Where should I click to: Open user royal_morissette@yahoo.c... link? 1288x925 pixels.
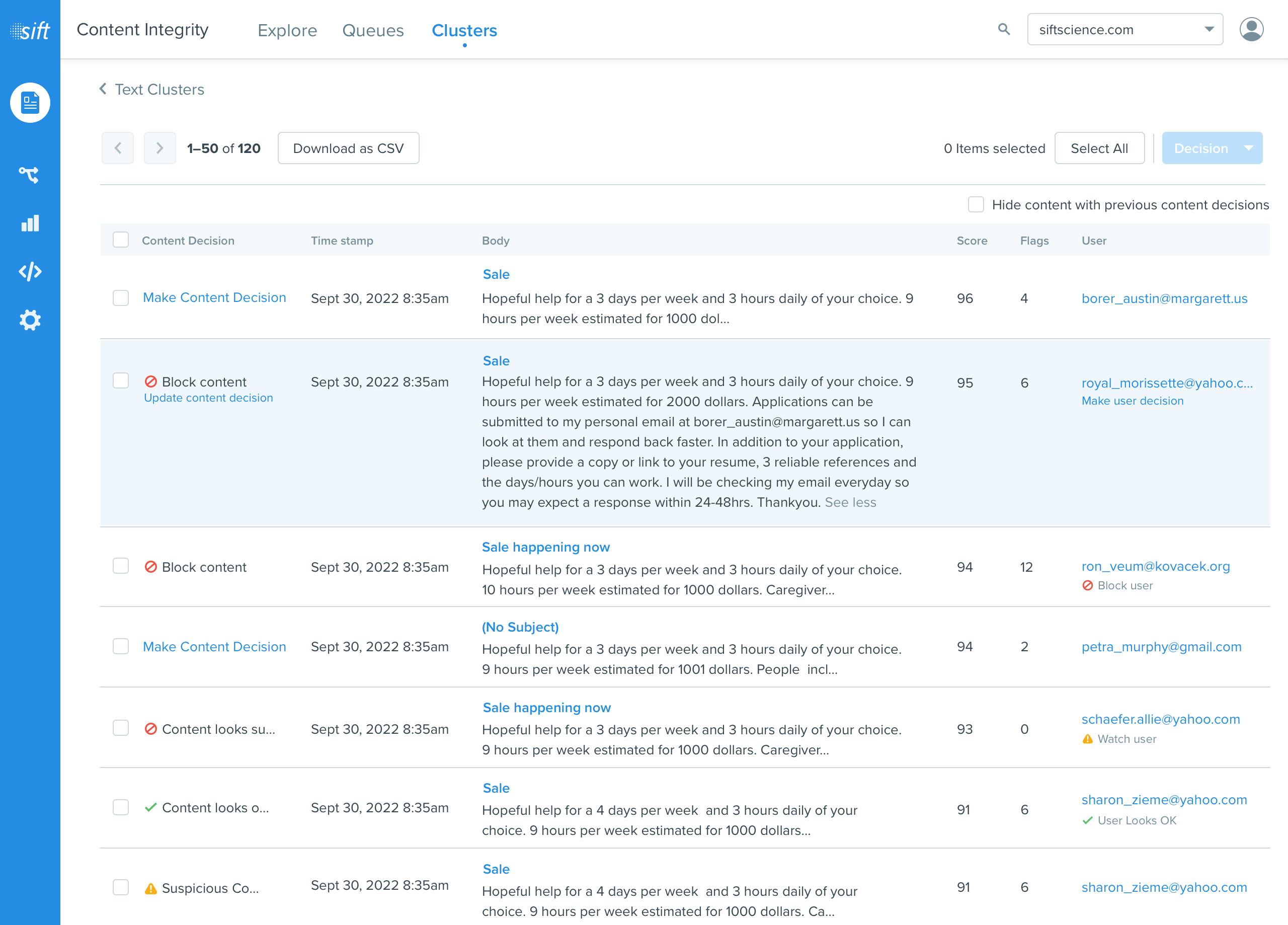[1167, 383]
